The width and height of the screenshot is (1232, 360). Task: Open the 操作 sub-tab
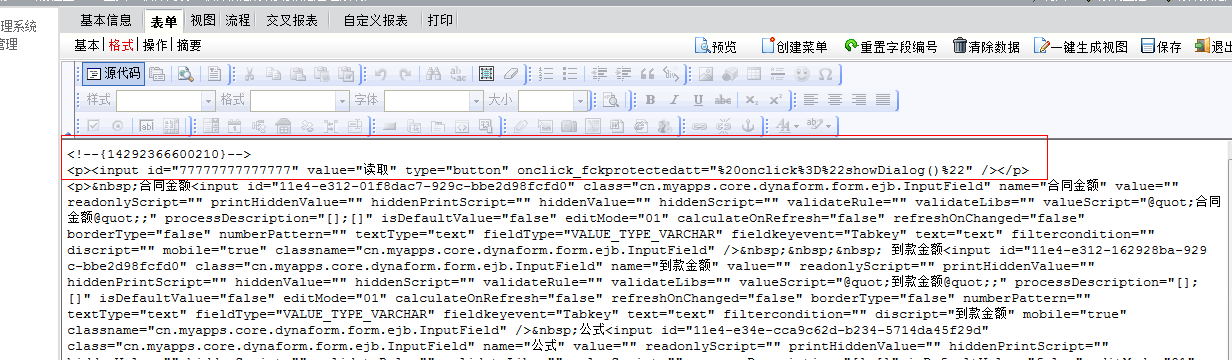click(x=155, y=45)
